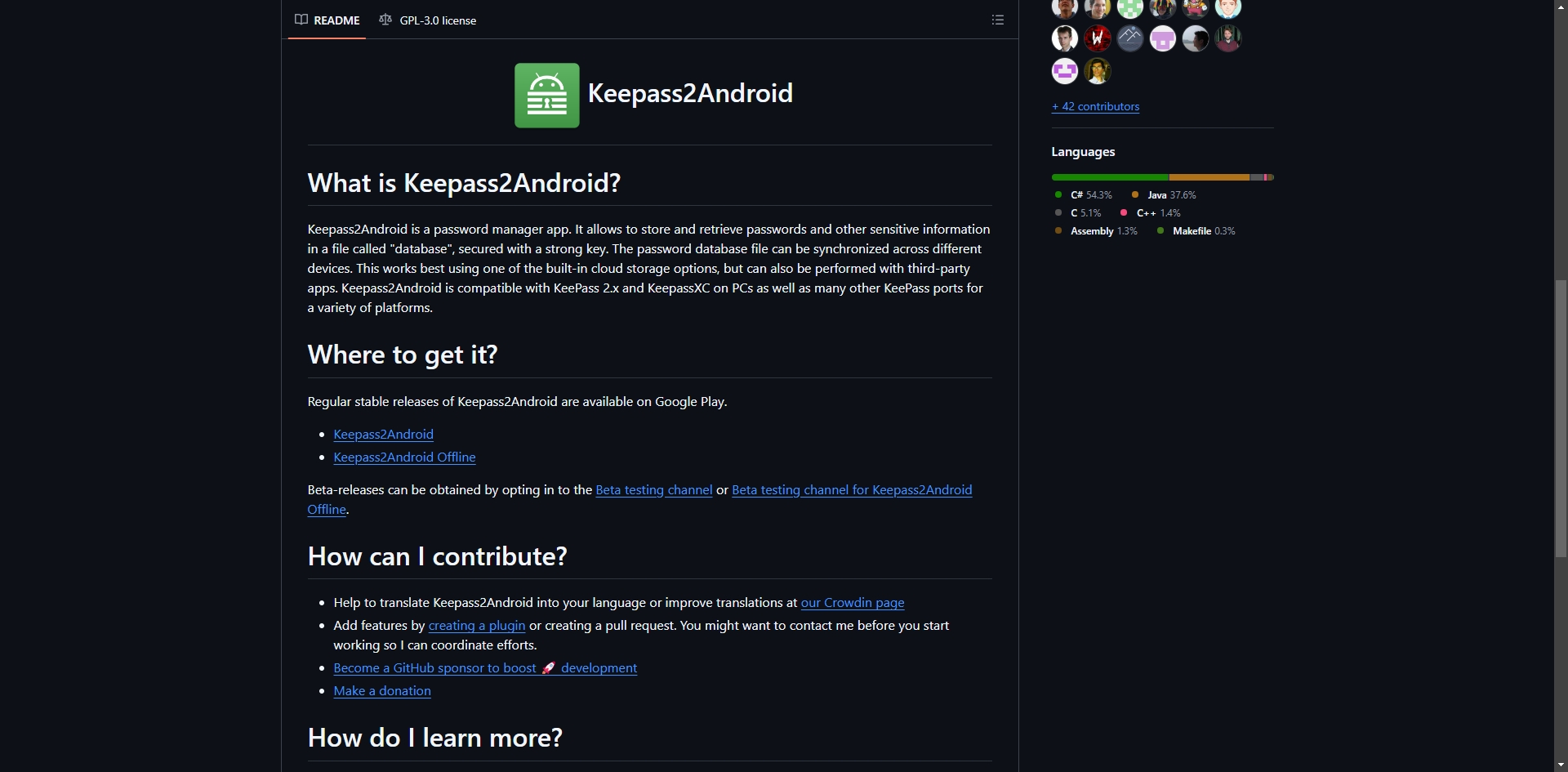Click the vertical page scrollbar thumb

[x=1561, y=418]
